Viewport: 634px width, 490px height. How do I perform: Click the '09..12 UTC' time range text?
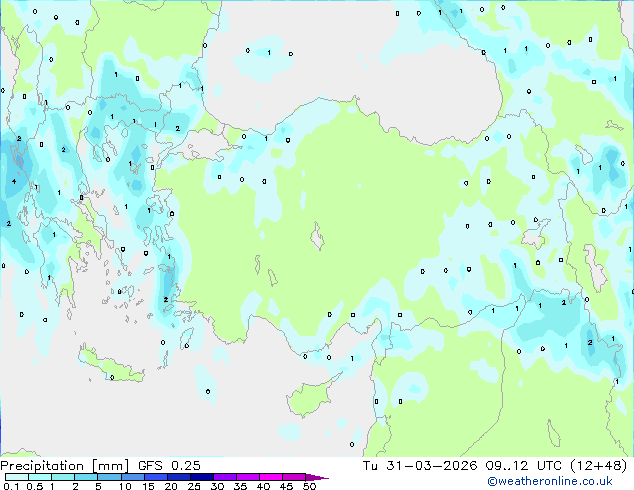(524, 465)
